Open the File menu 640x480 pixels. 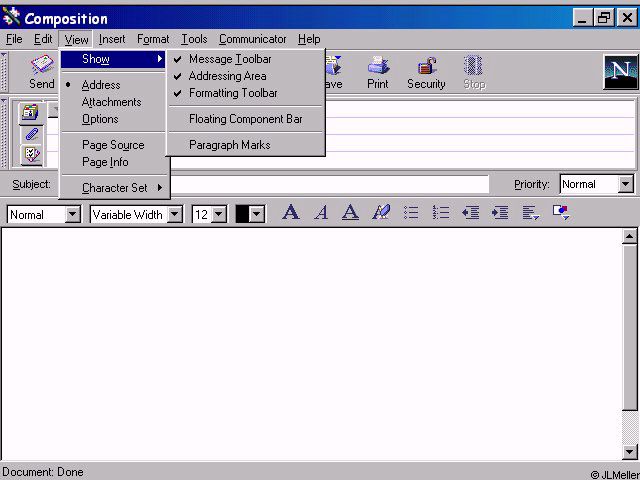pyautogui.click(x=14, y=39)
